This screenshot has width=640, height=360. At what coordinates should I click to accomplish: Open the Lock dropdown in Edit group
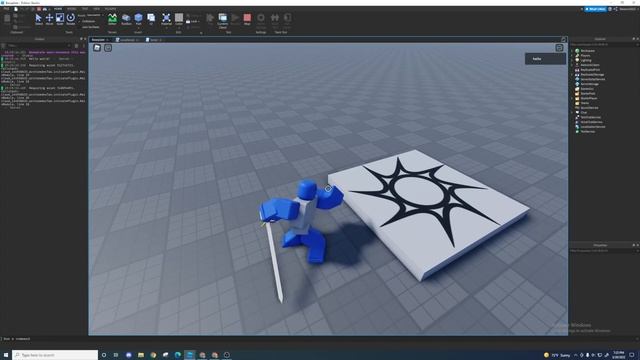[193, 22]
